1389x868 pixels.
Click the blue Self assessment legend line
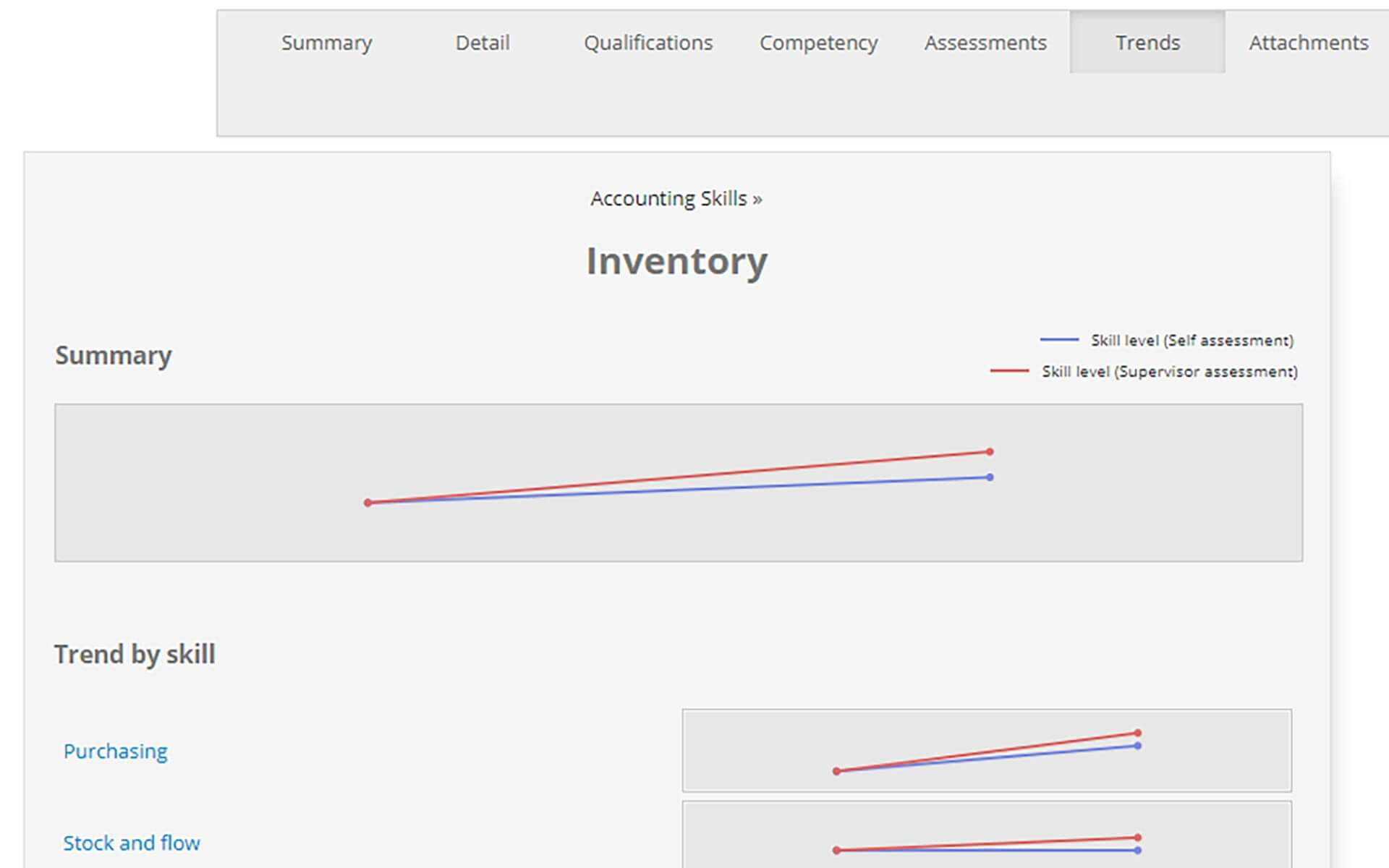[x=1059, y=339]
